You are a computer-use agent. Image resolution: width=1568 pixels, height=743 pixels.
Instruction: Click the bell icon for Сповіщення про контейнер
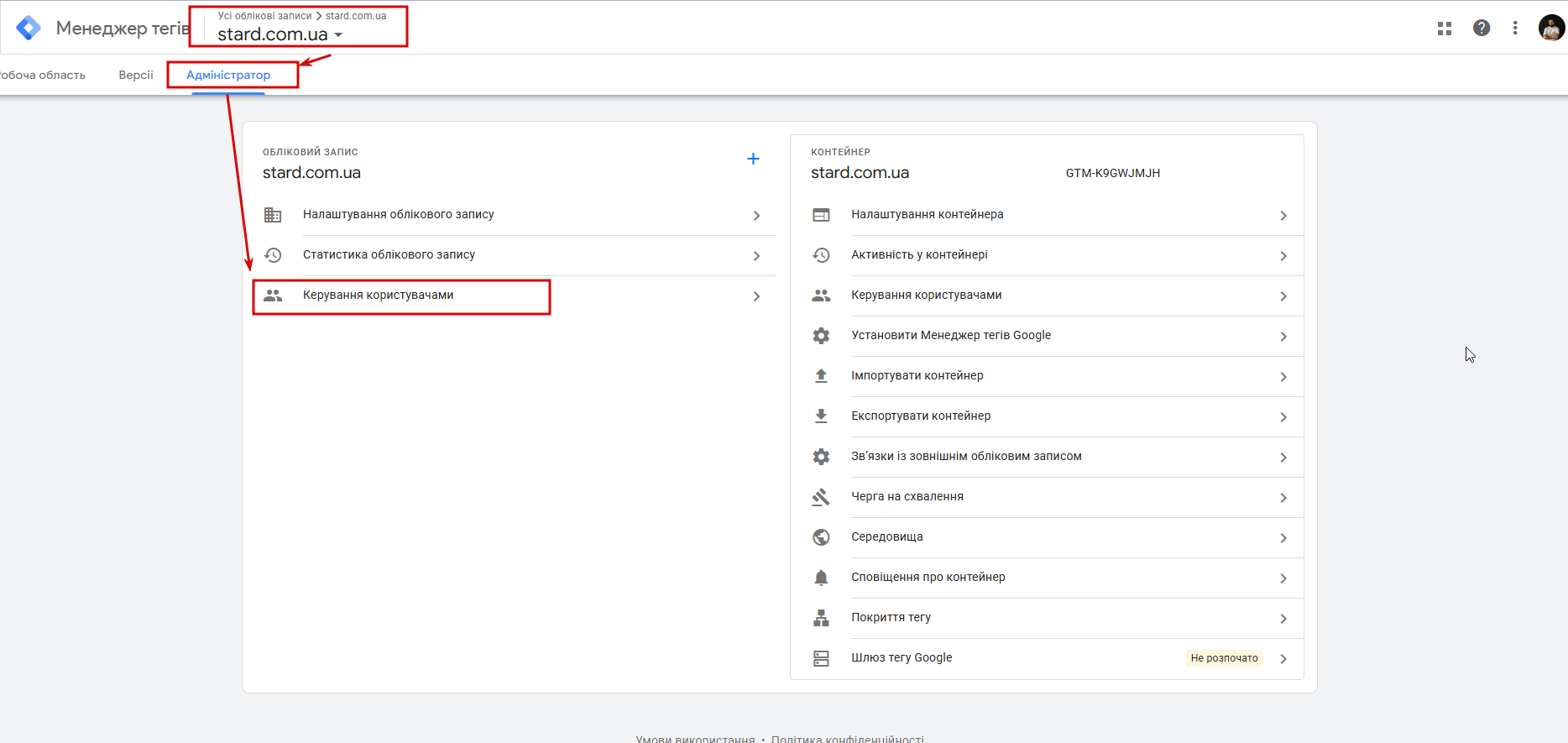pyautogui.click(x=821, y=578)
